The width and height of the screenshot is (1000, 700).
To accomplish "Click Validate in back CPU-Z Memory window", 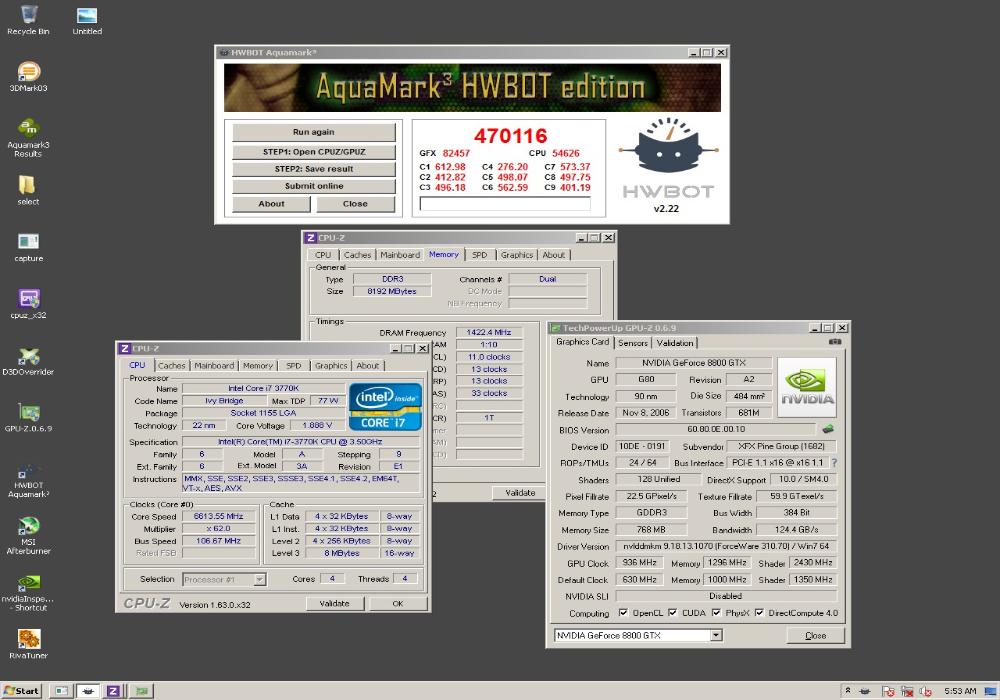I will [520, 493].
